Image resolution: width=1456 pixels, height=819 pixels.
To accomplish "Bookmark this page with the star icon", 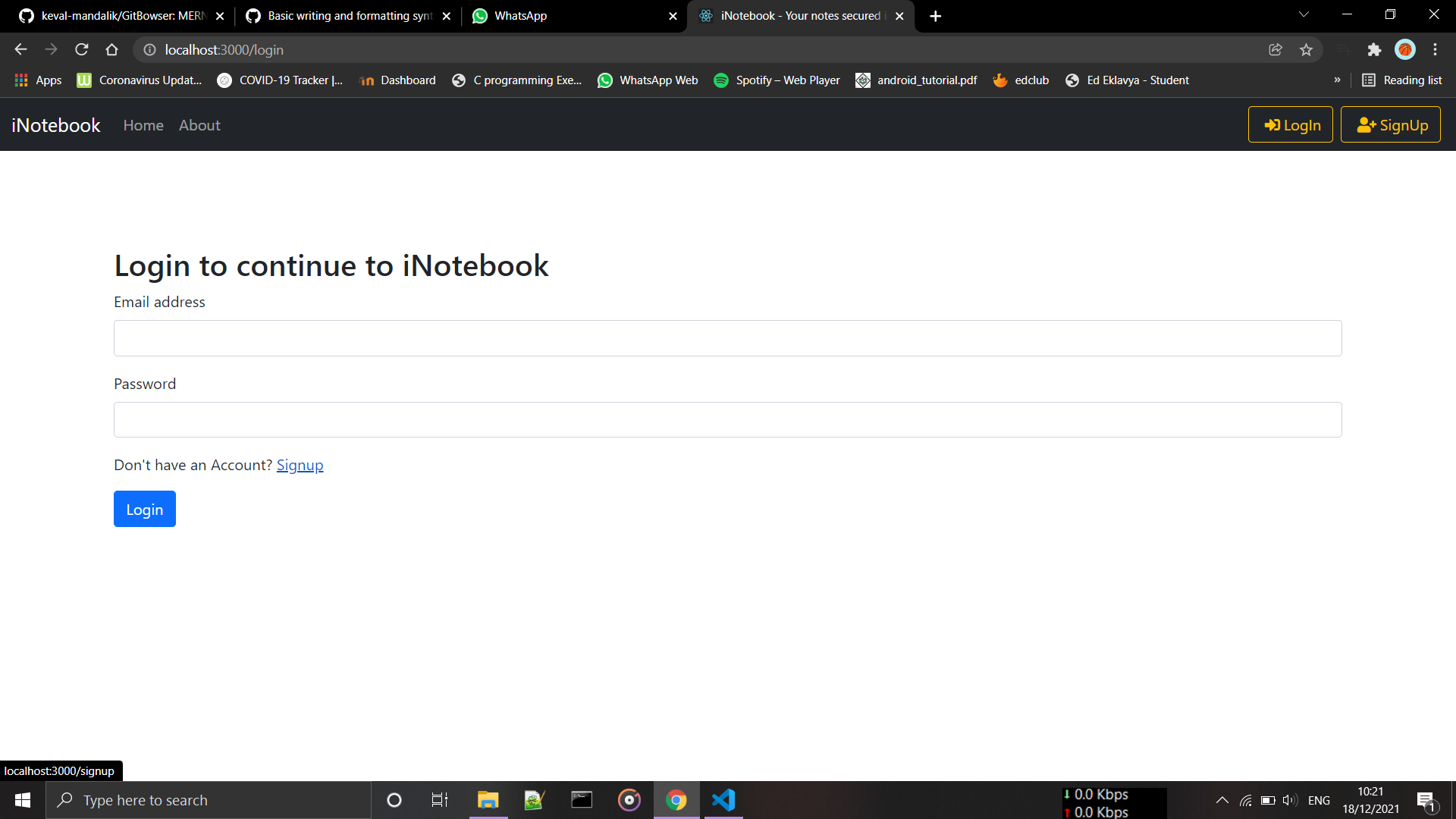I will (x=1306, y=49).
